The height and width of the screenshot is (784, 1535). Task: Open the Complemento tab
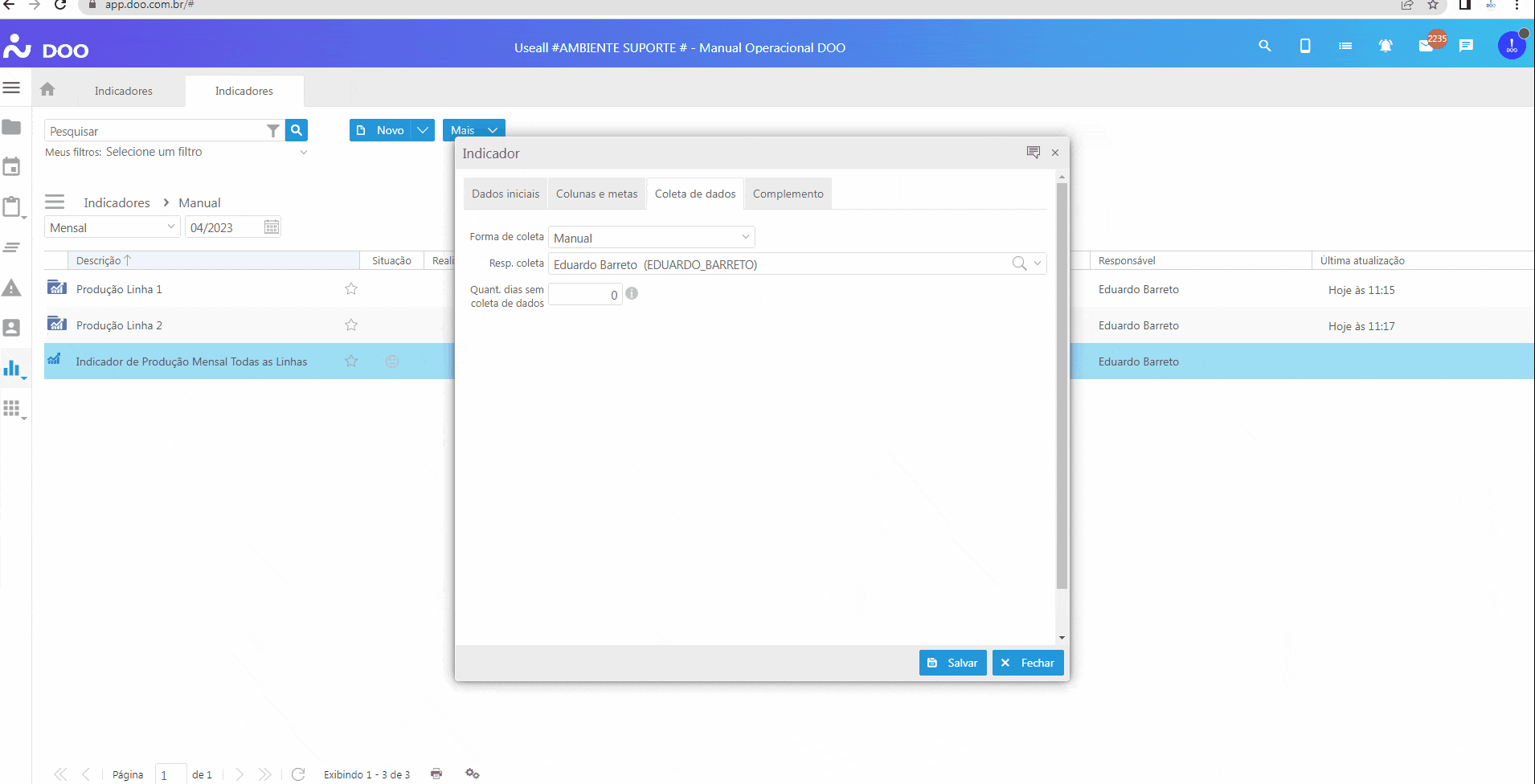click(x=788, y=194)
